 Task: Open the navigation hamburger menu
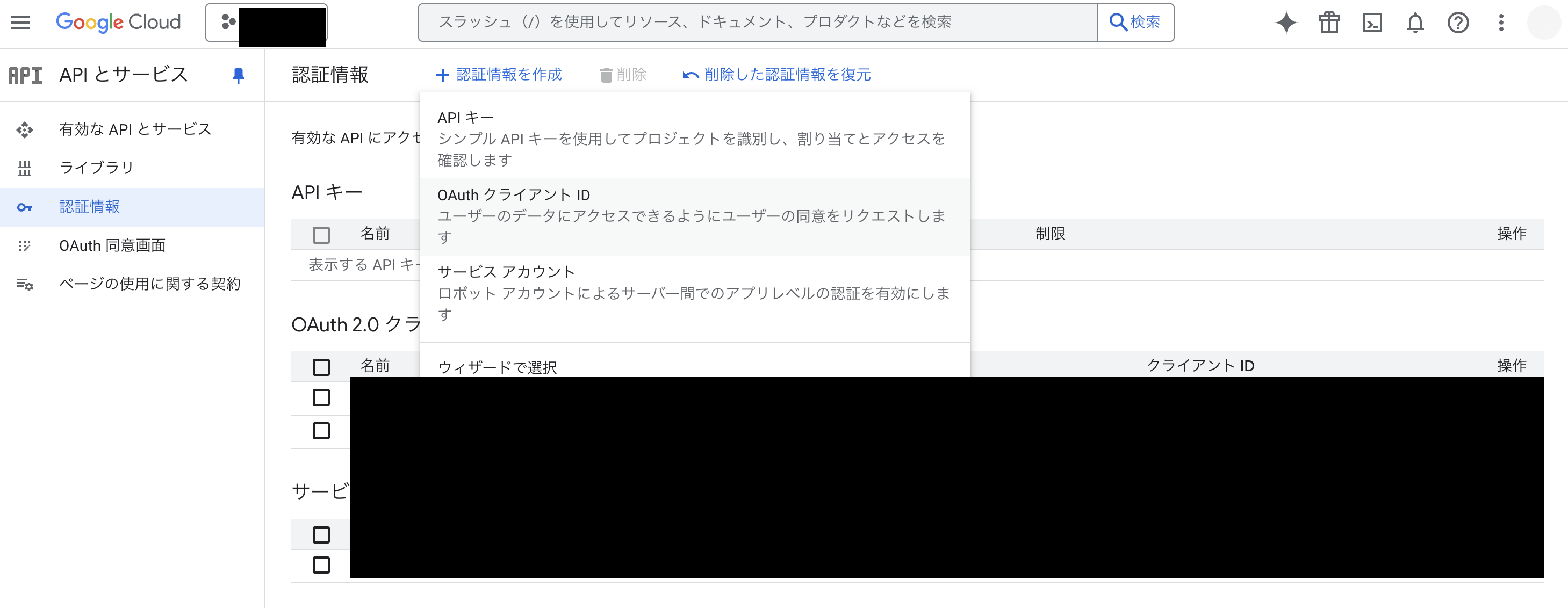coord(20,23)
